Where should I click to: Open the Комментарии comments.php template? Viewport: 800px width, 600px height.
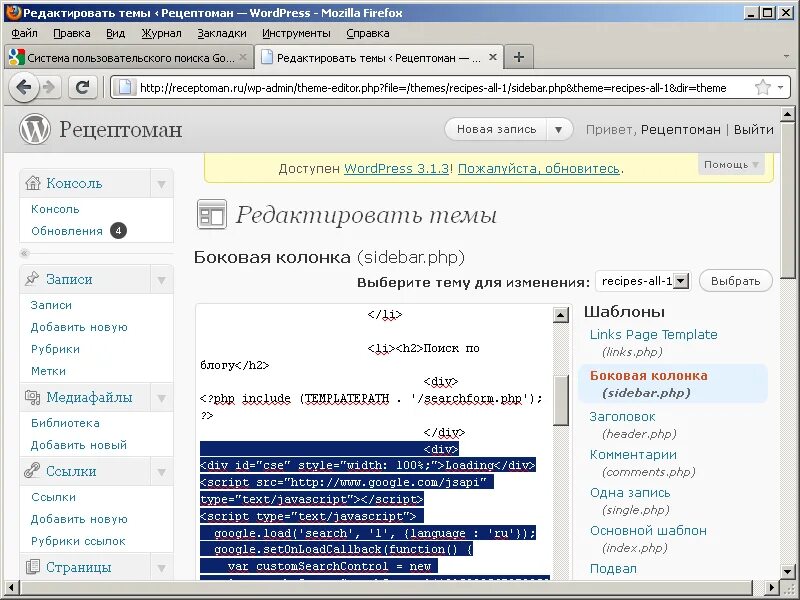633,455
